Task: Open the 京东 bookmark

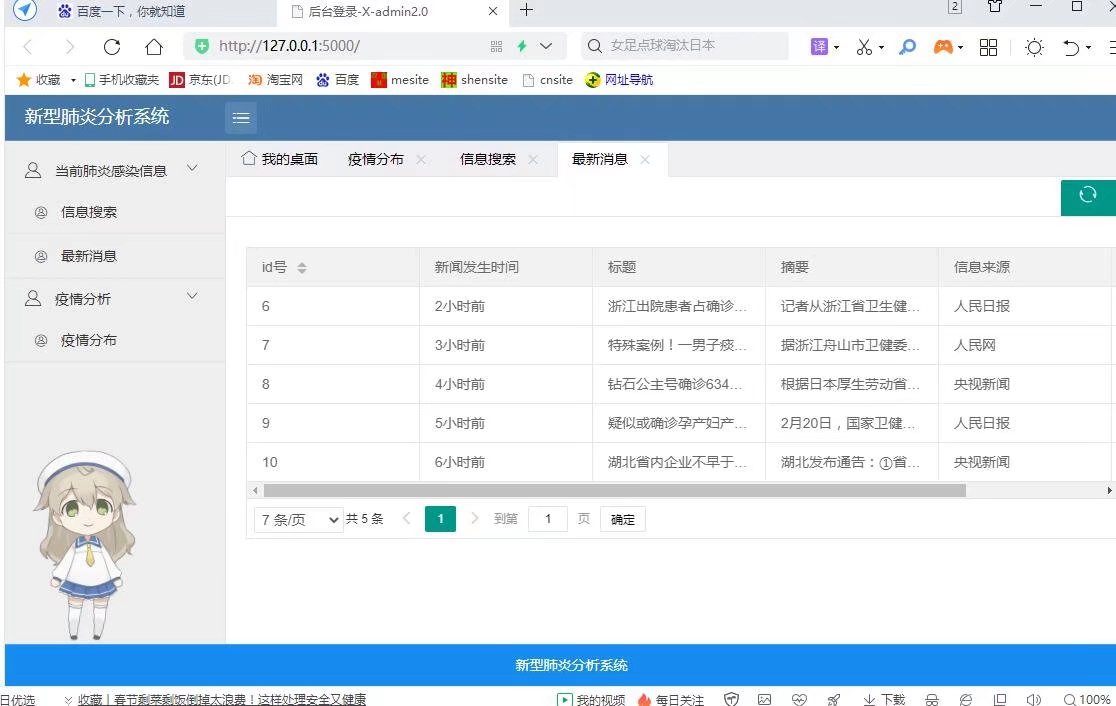Action: [x=200, y=80]
